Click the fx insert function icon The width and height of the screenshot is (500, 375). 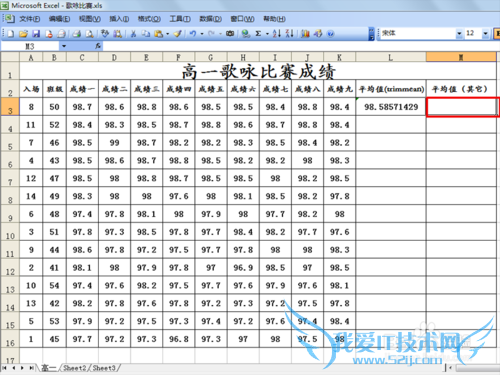[98, 46]
